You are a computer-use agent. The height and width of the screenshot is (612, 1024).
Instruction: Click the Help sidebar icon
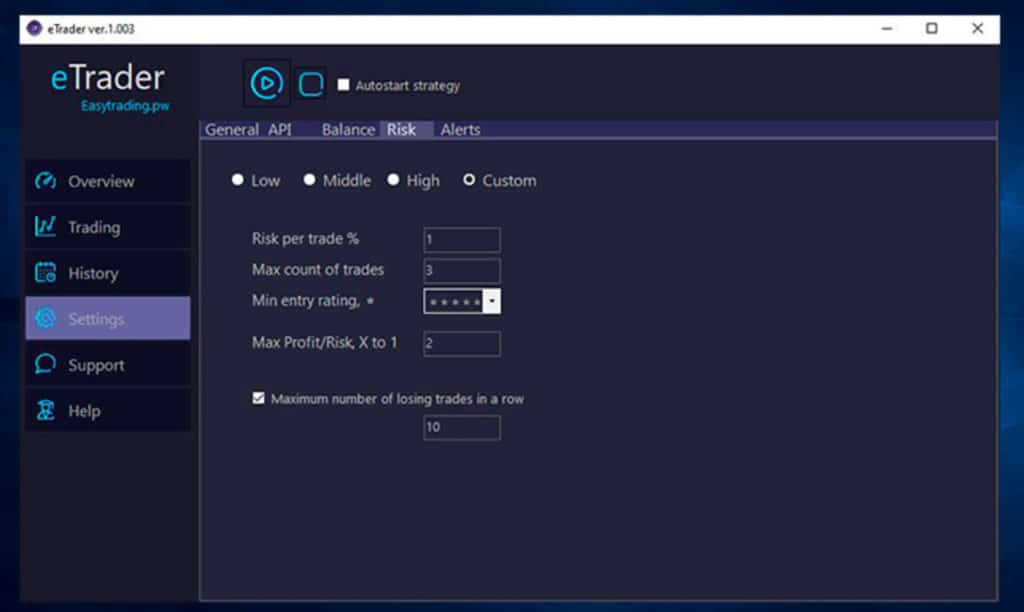pyautogui.click(x=45, y=411)
